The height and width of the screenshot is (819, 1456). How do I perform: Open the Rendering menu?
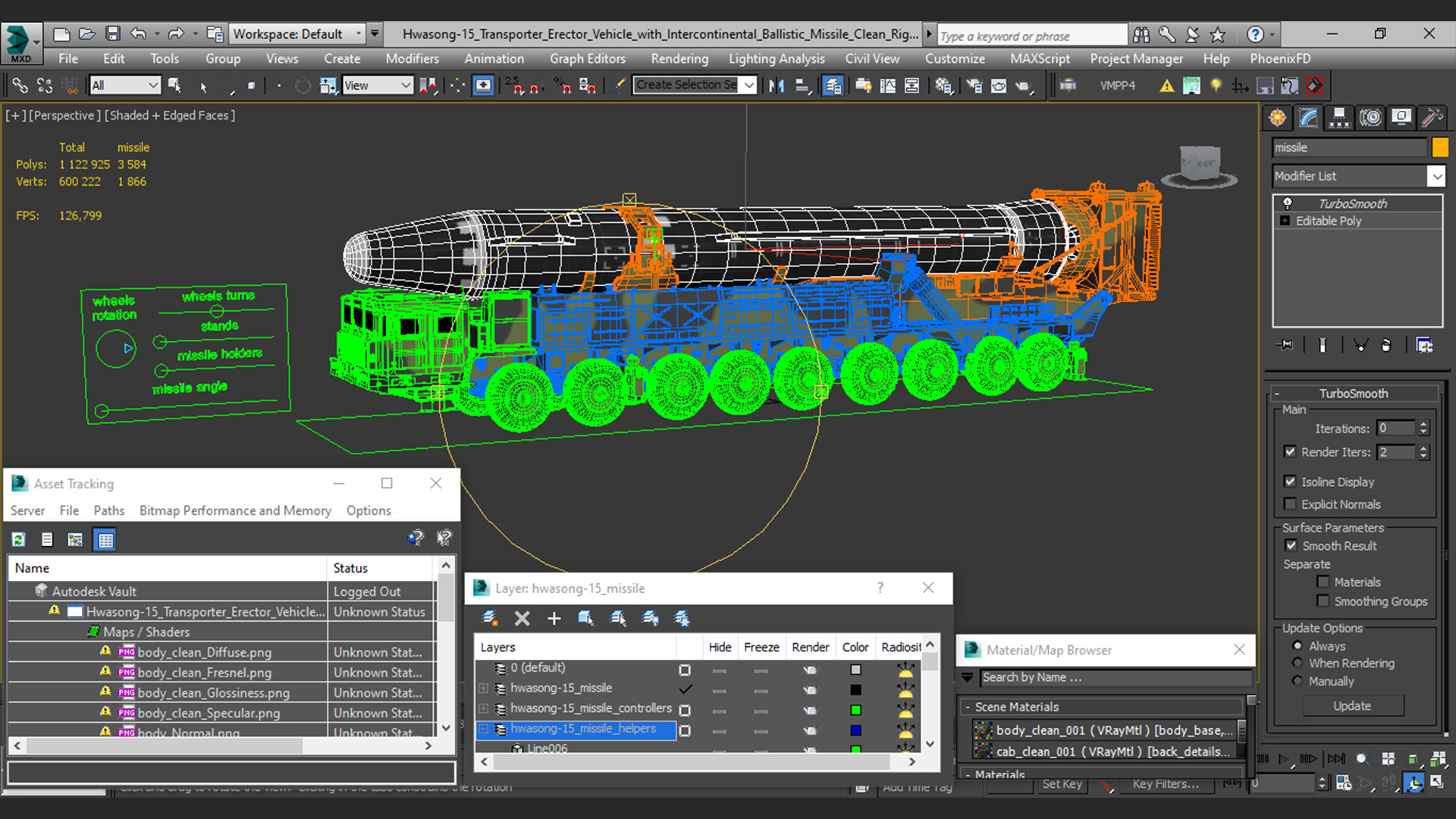(679, 58)
